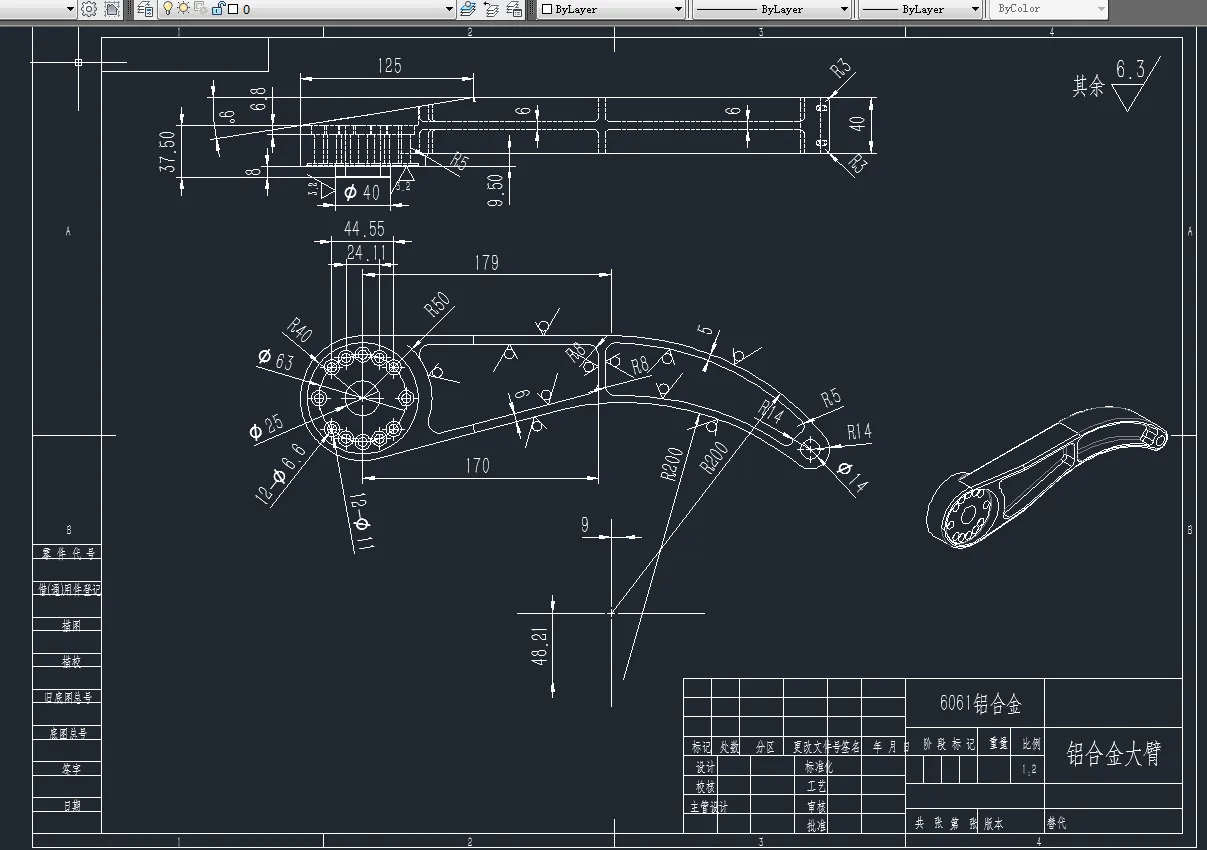Open the Layer Properties Manager icon
Screen dimensions: 1207x850
tap(146, 9)
